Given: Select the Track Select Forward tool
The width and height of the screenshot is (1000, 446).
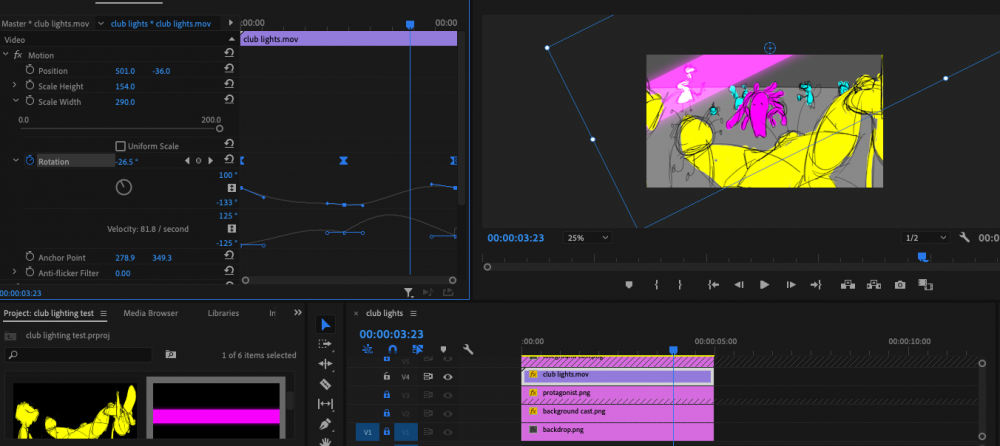Looking at the screenshot, I should 325,344.
